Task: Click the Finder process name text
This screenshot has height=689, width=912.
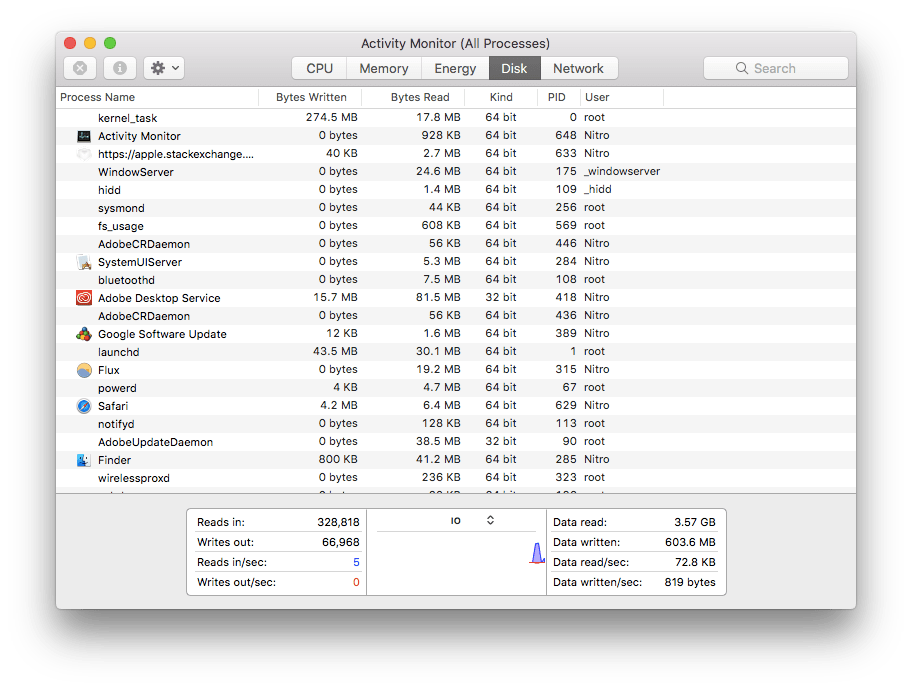Action: pyautogui.click(x=115, y=460)
